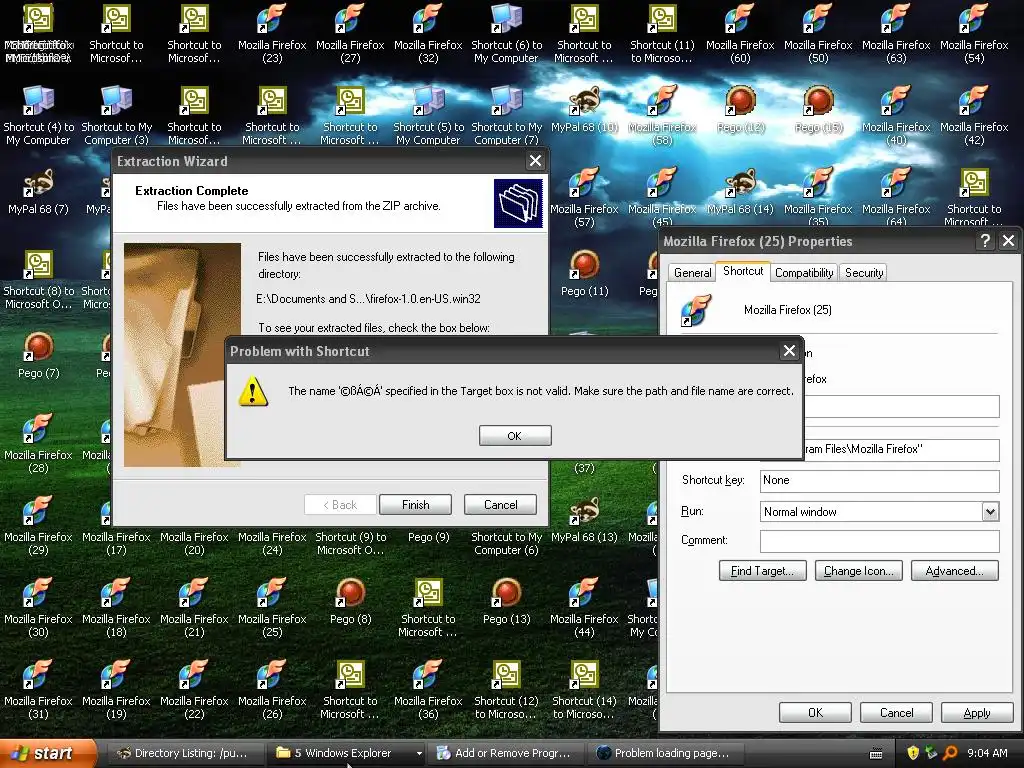This screenshot has width=1024, height=768.
Task: Select Pego (12) desktop icon
Action: 741,110
